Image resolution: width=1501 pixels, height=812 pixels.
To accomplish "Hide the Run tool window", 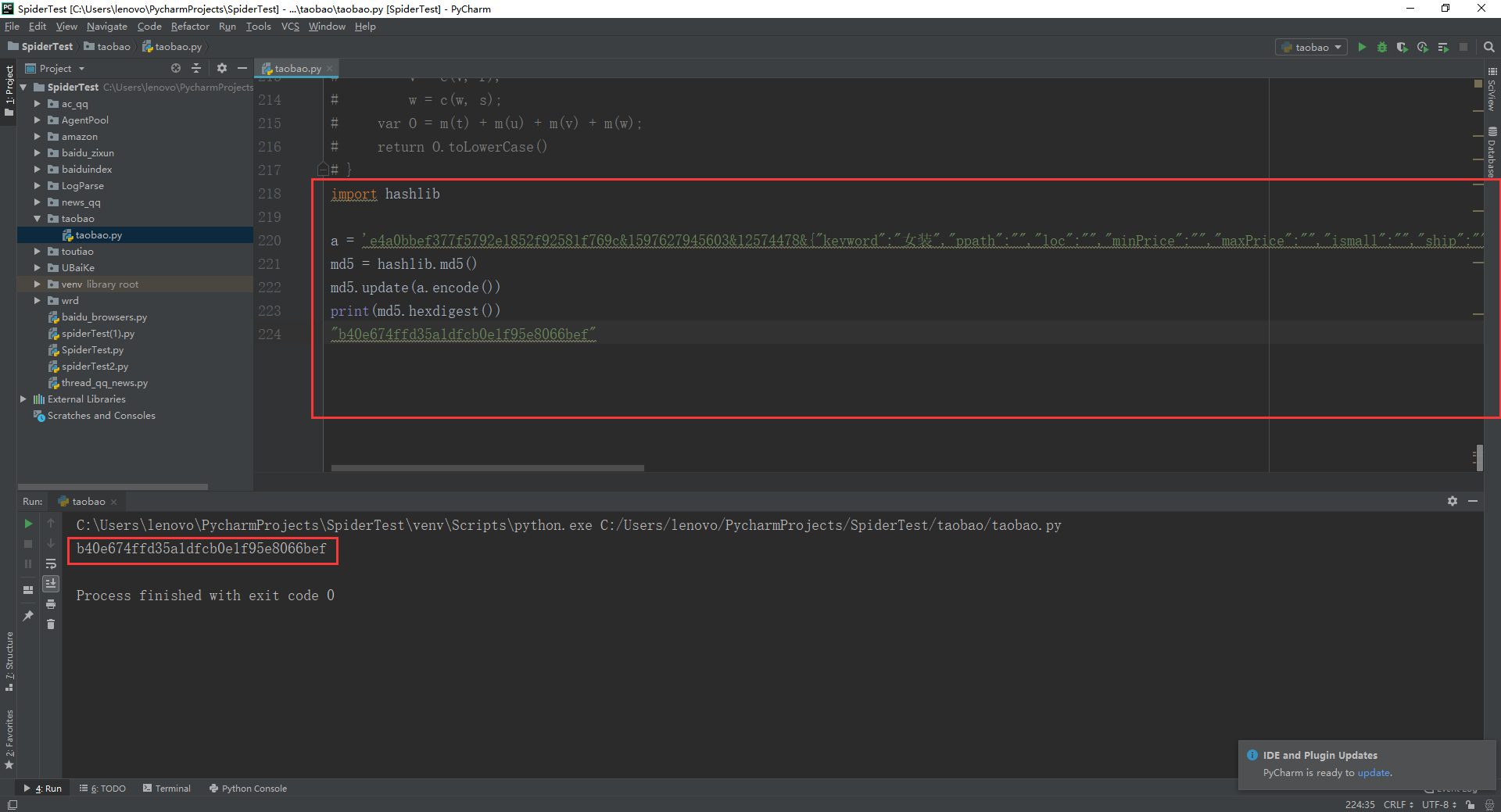I will point(1473,501).
